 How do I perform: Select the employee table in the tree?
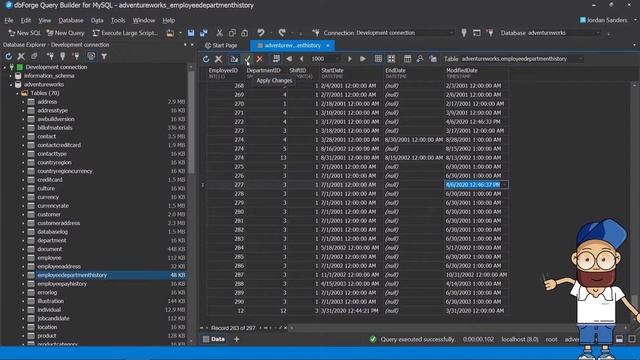click(49, 258)
